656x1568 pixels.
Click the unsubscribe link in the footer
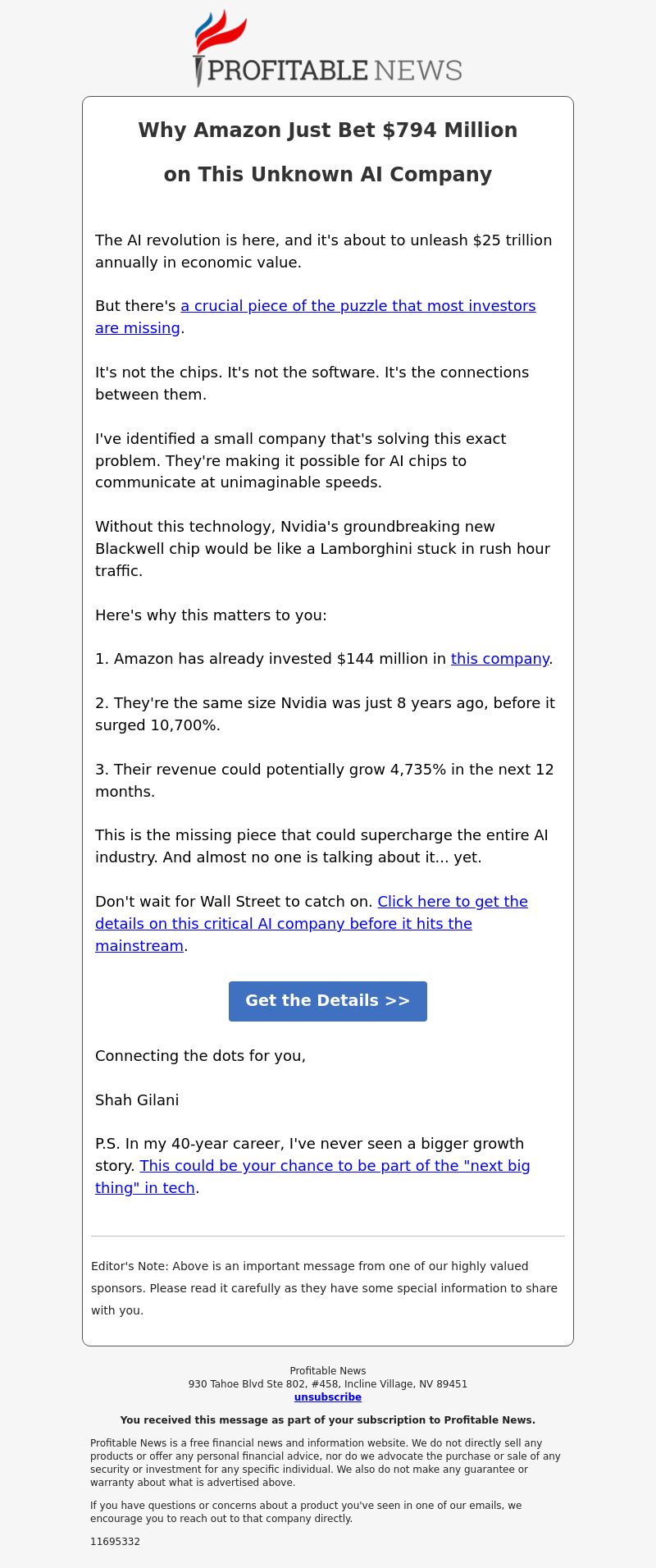(x=328, y=1397)
